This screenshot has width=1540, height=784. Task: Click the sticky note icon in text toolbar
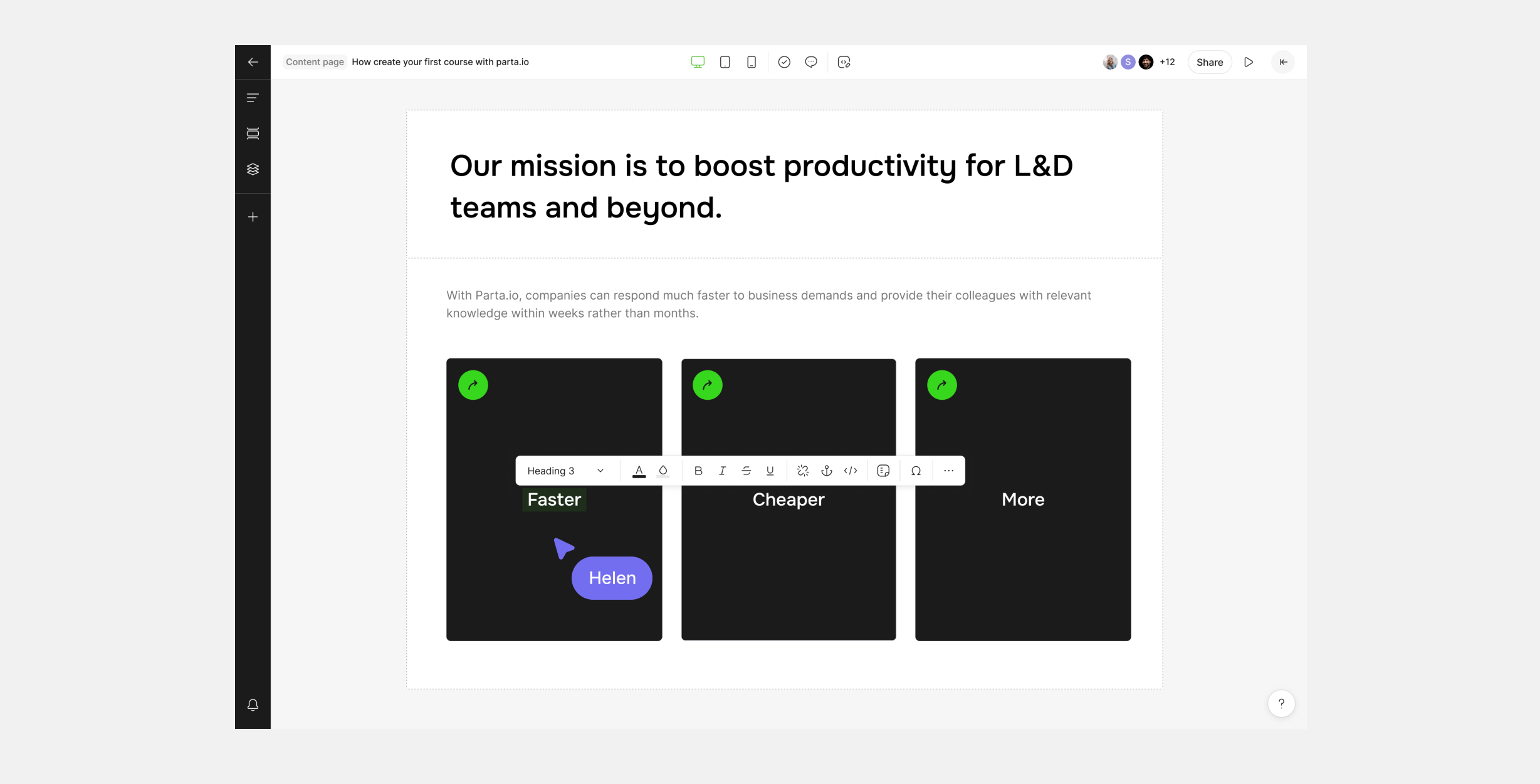coord(883,471)
